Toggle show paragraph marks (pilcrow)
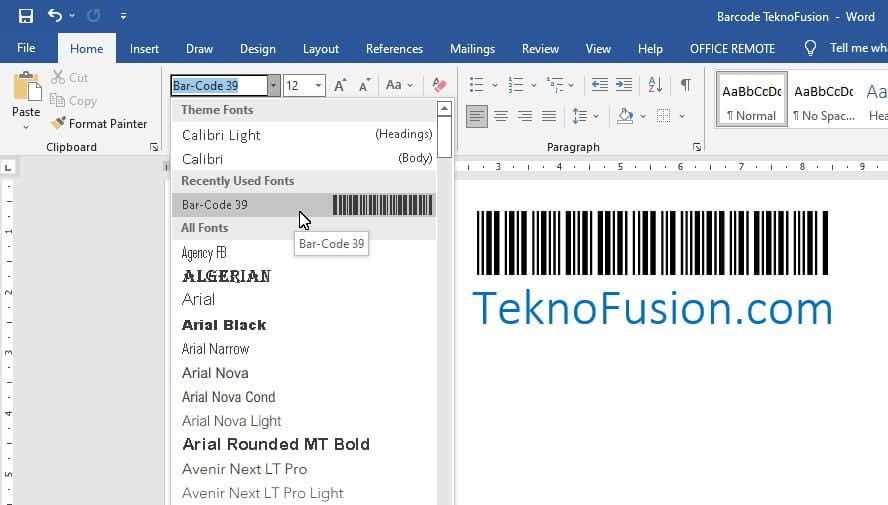Viewport: 888px width, 505px height. (x=685, y=85)
